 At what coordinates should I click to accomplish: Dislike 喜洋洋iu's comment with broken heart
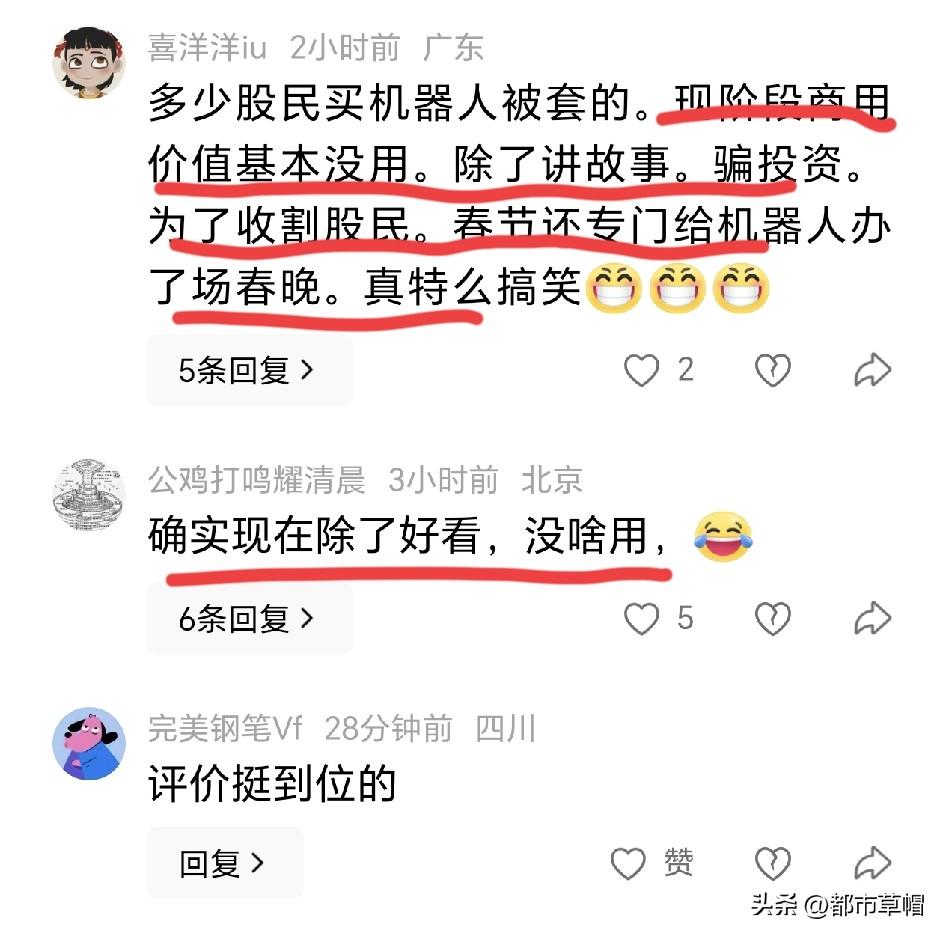click(x=773, y=370)
